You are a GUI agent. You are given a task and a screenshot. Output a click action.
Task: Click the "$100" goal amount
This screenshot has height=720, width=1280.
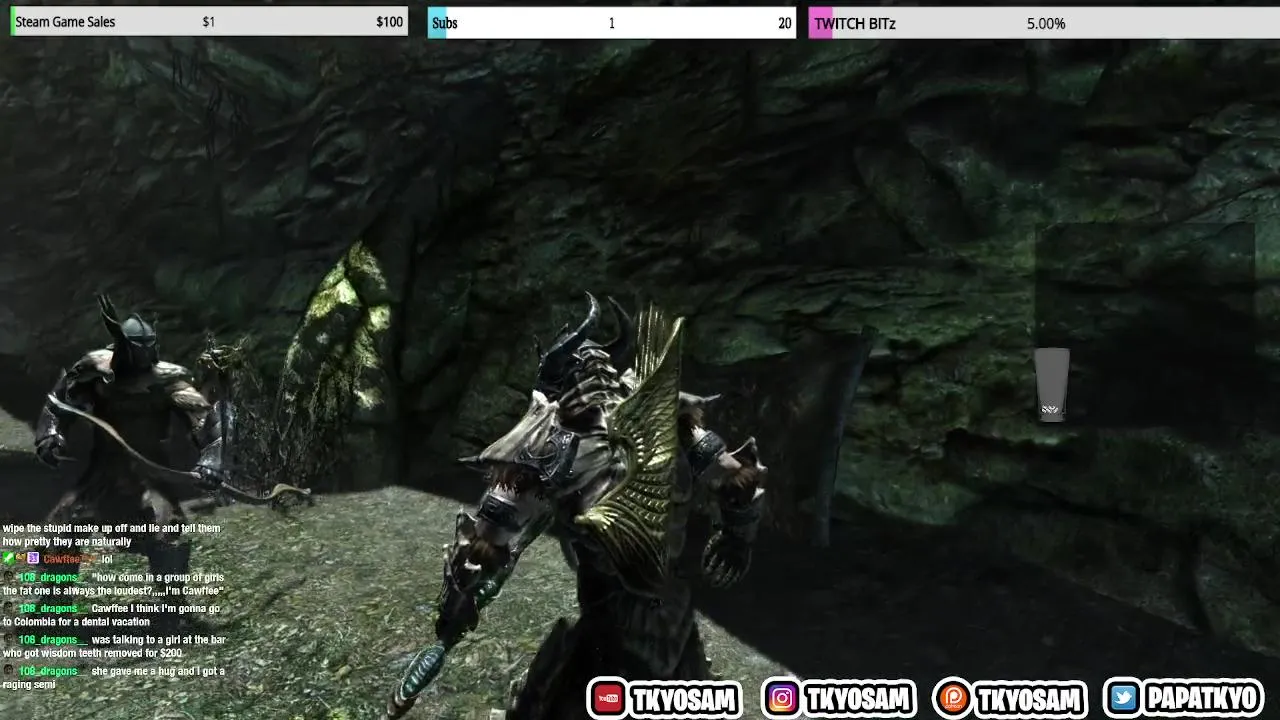tap(389, 22)
